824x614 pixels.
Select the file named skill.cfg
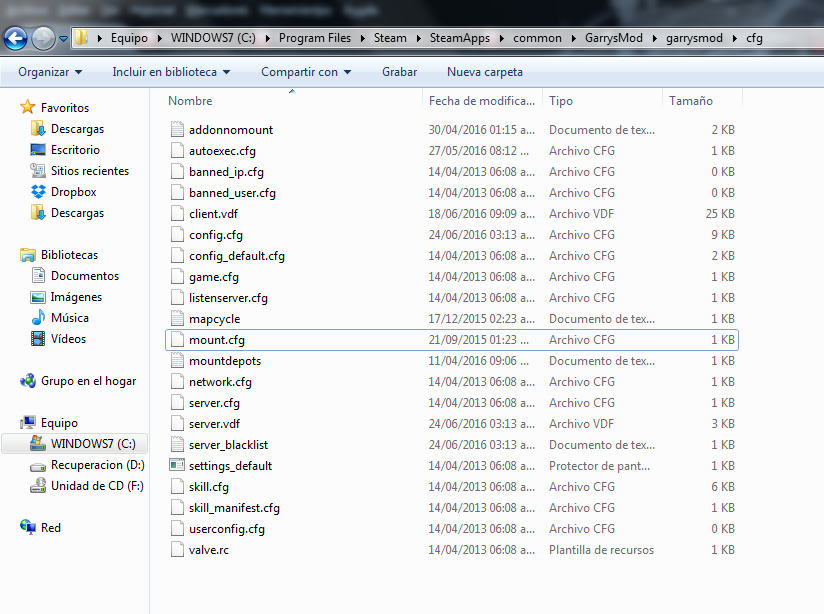tap(209, 487)
